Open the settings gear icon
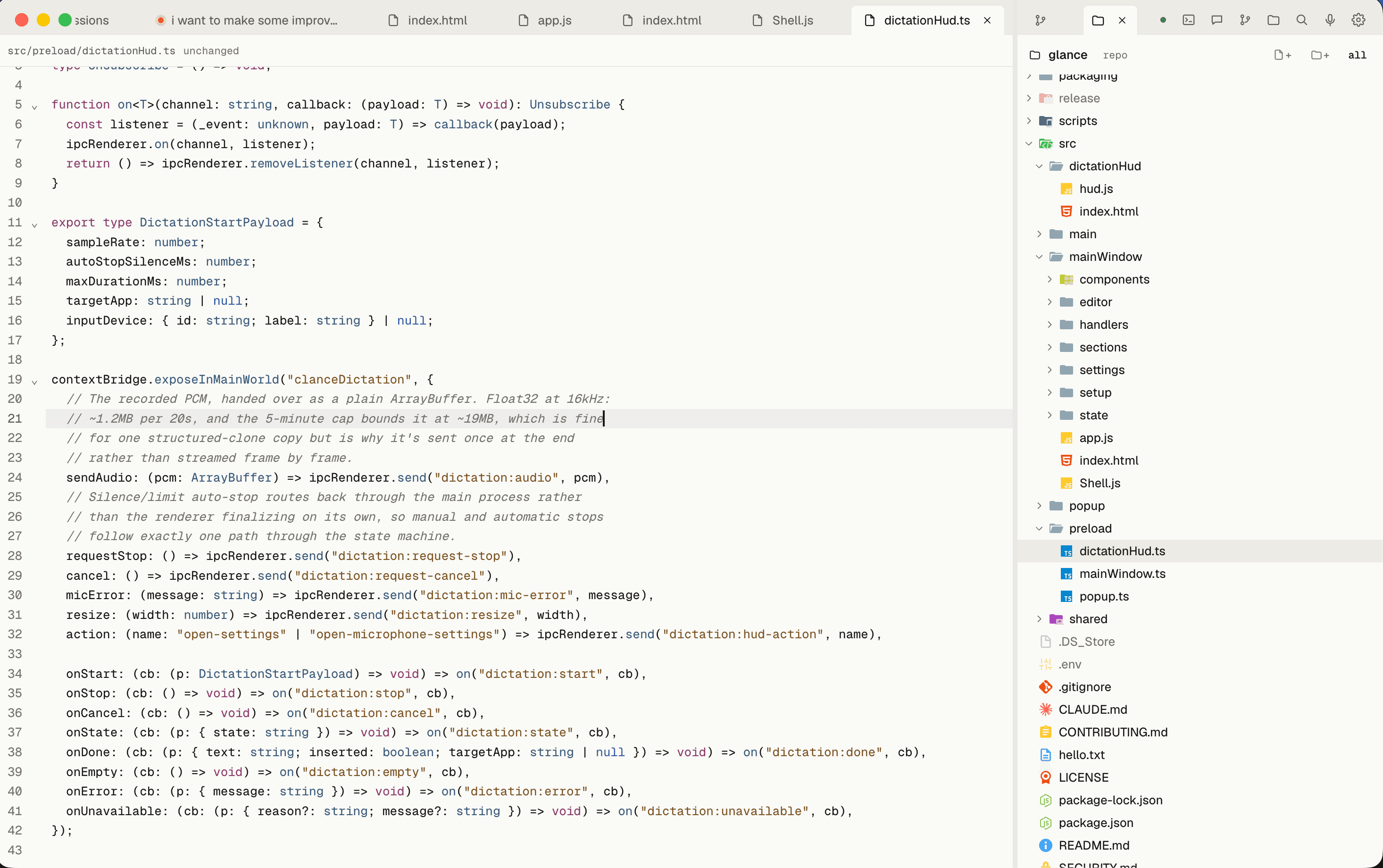This screenshot has height=868, width=1383. (1358, 20)
